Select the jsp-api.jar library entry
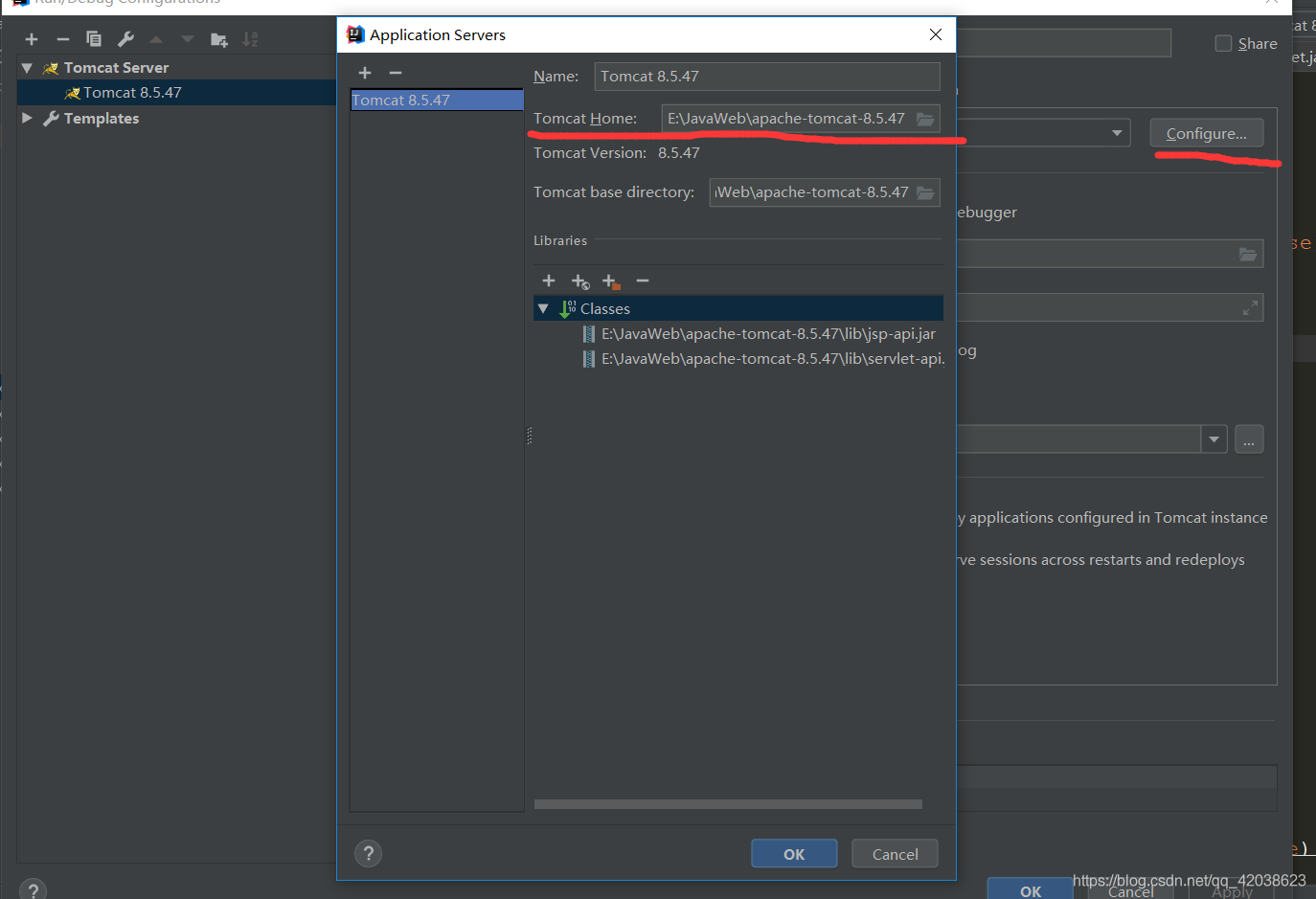The image size is (1316, 899). point(768,334)
